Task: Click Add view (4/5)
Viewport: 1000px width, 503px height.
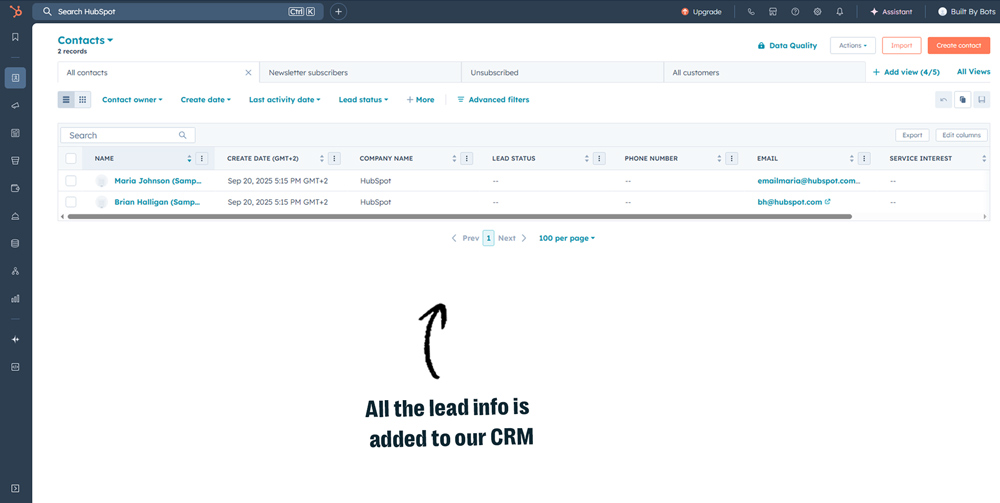Action: click(906, 72)
